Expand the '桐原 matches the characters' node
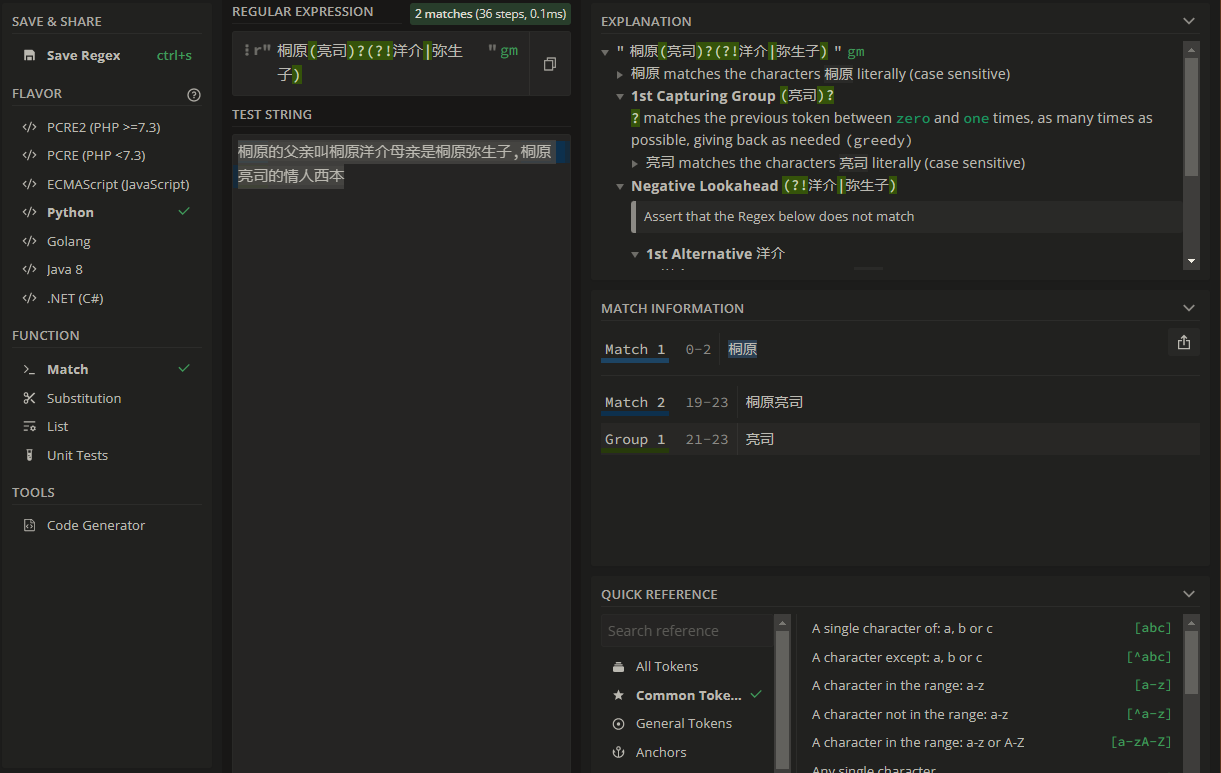This screenshot has width=1221, height=773. [620, 74]
